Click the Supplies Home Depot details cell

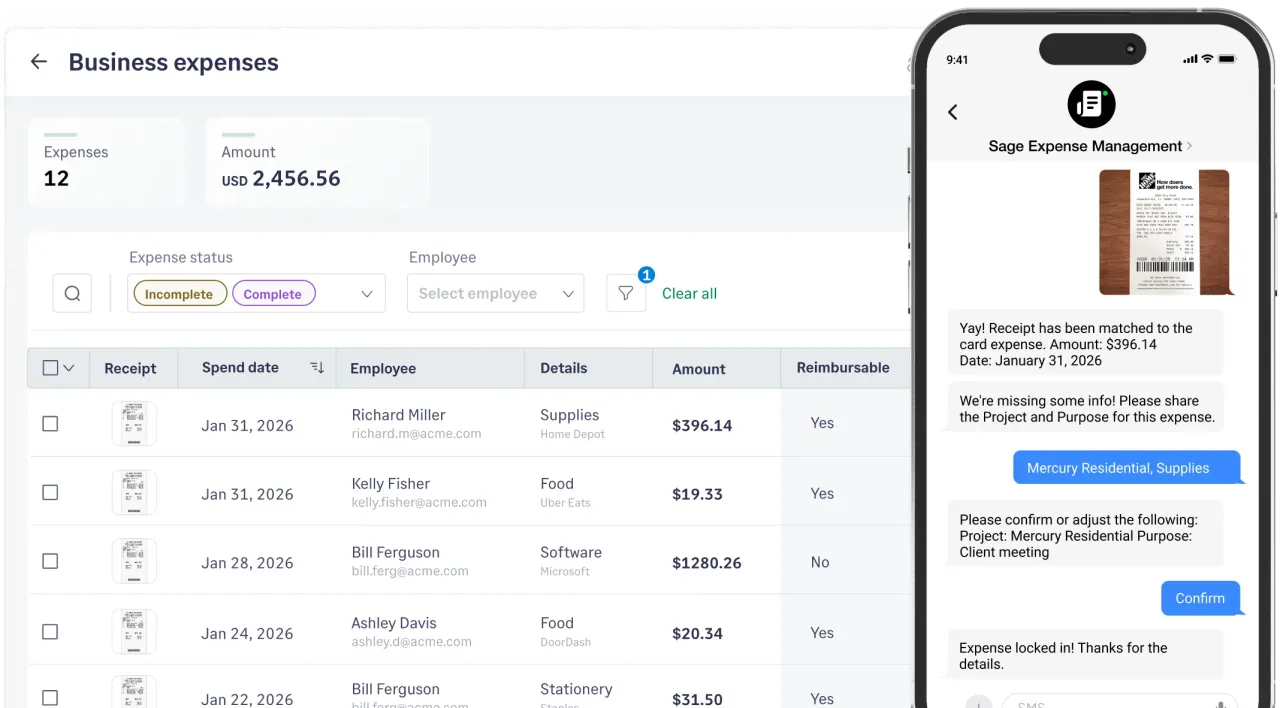pyautogui.click(x=572, y=423)
